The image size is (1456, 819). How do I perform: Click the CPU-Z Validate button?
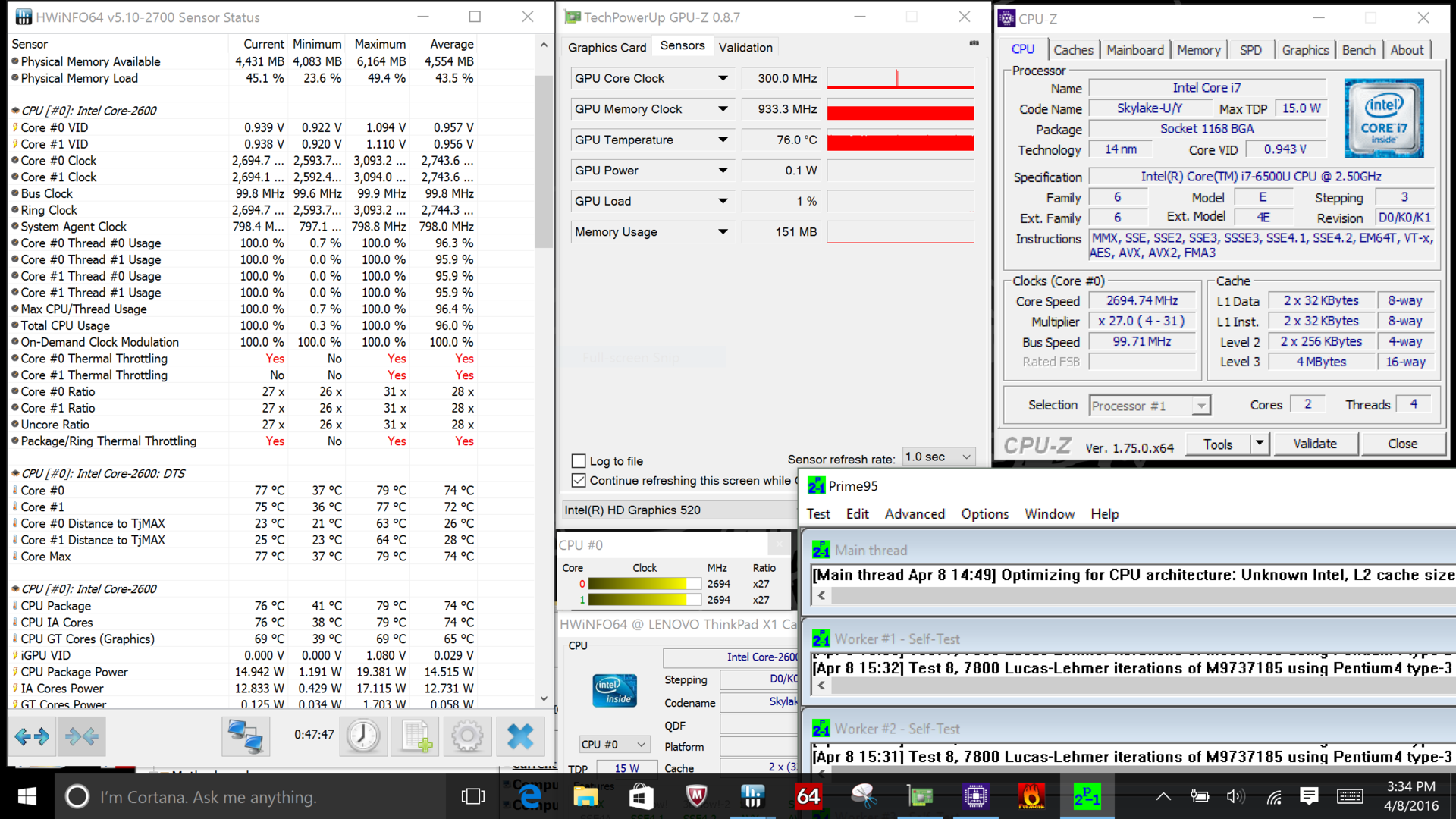tap(1315, 444)
